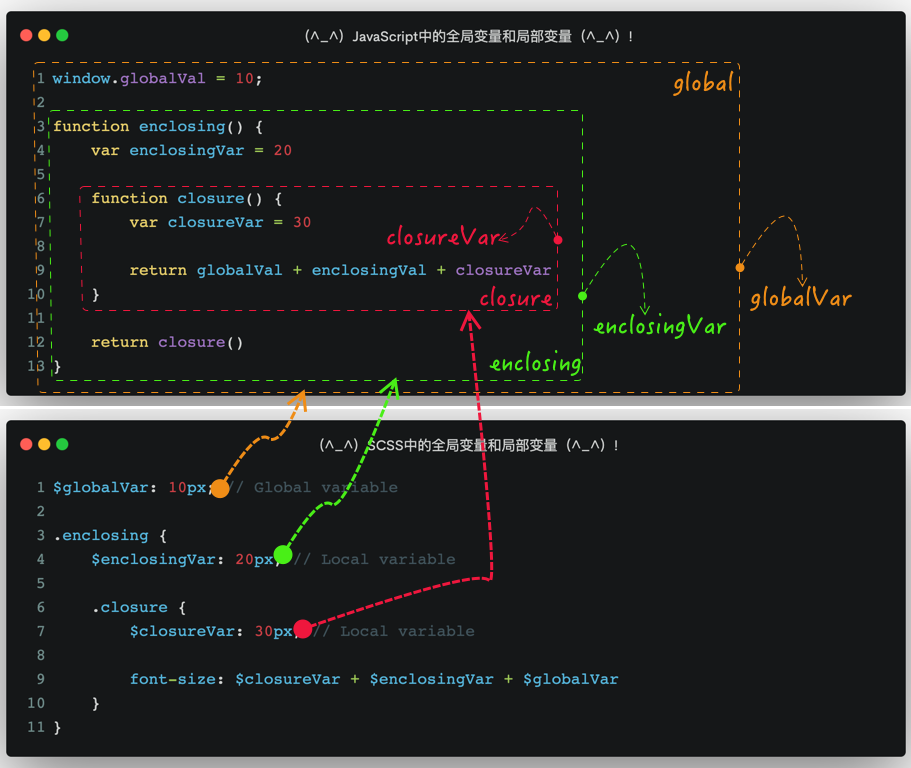Click the '// Local variable' comment after $closureVar
This screenshot has height=768, width=911.
(x=394, y=631)
